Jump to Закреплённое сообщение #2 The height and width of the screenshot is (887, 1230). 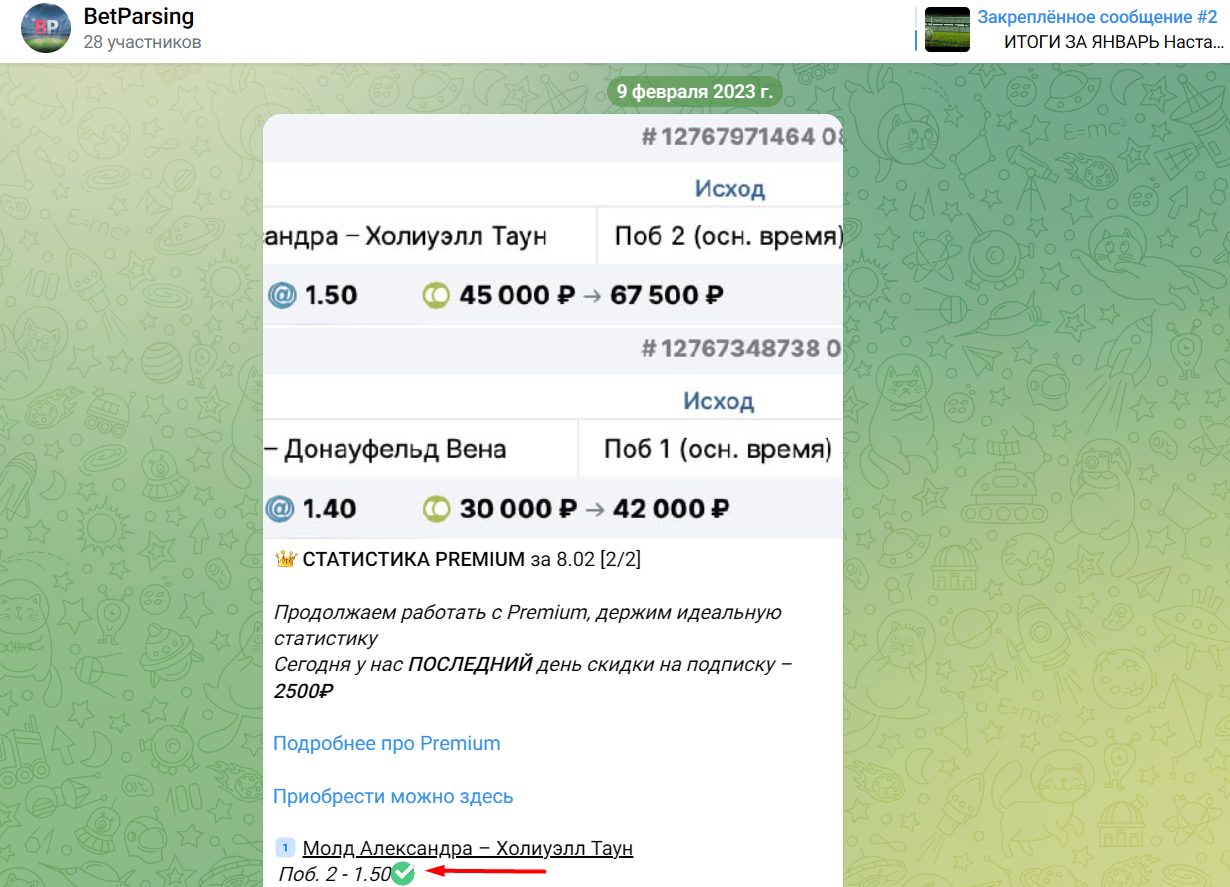[1097, 17]
